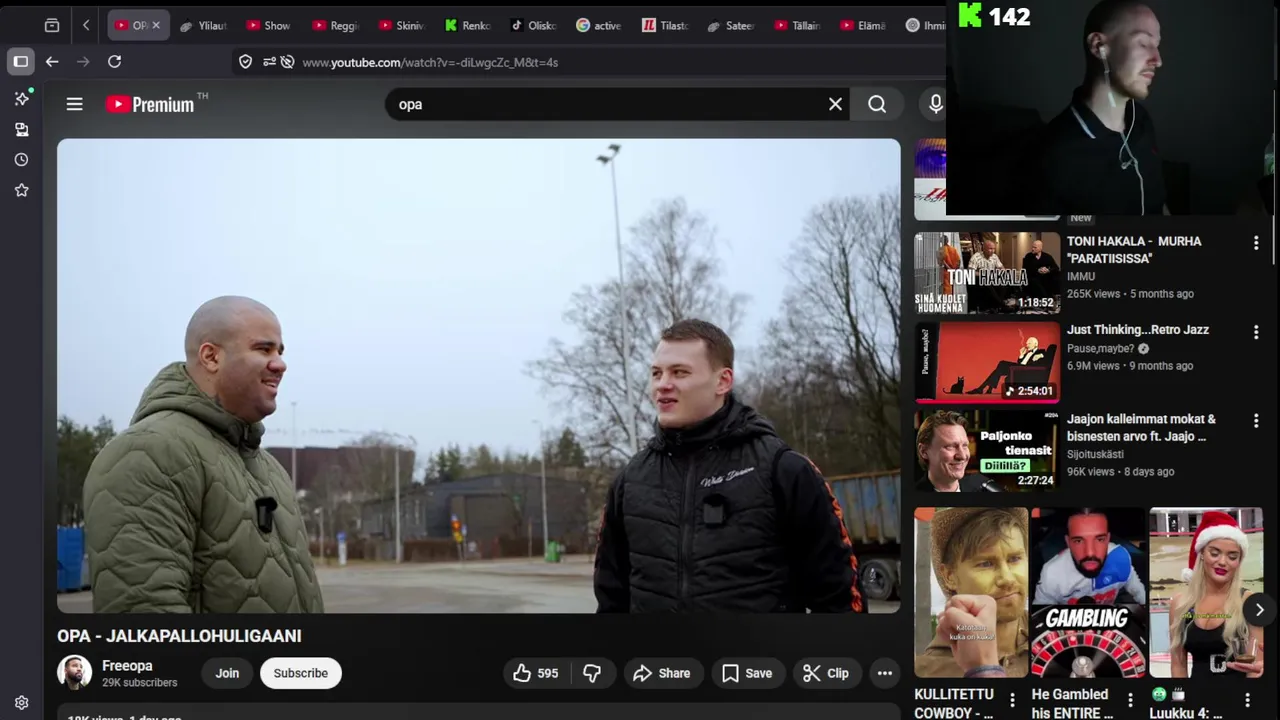Switch to the Renko tab
This screenshot has height=720, width=1280.
click(x=467, y=25)
